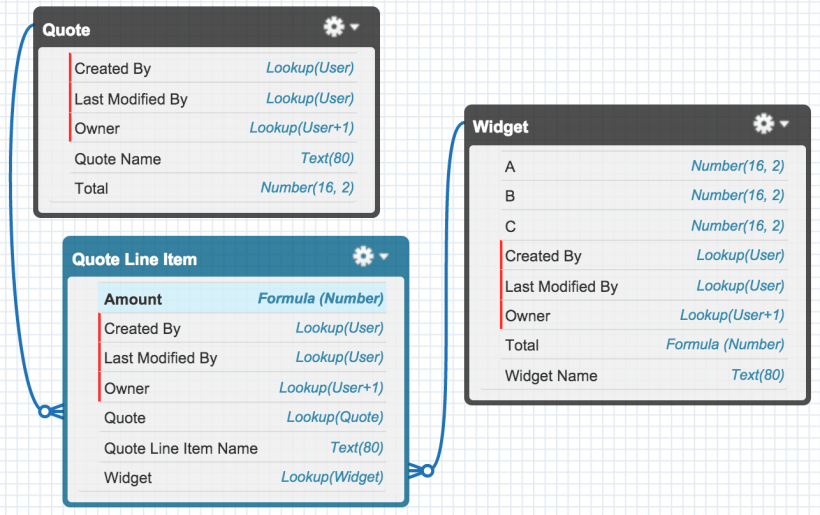Click the gear icon on Quote object
The image size is (820, 515).
pyautogui.click(x=334, y=27)
